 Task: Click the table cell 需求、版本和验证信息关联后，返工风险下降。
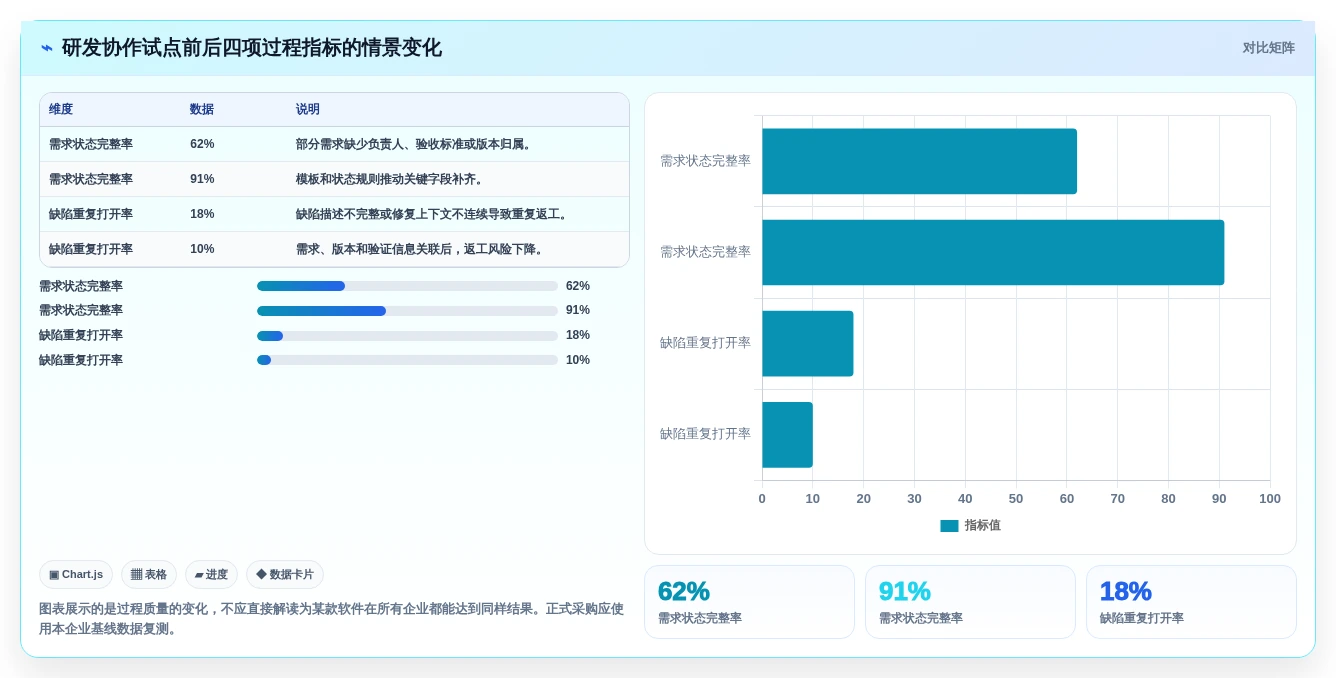(x=421, y=249)
